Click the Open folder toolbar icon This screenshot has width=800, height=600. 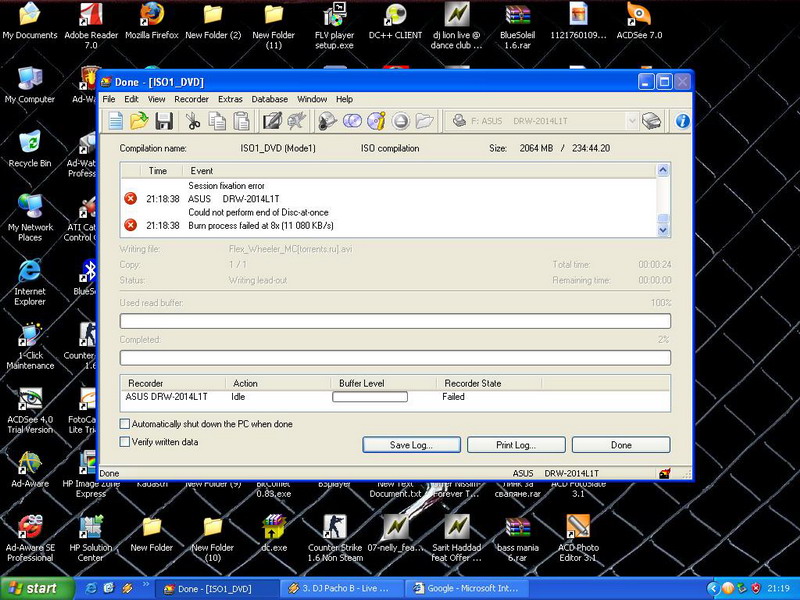click(x=140, y=121)
